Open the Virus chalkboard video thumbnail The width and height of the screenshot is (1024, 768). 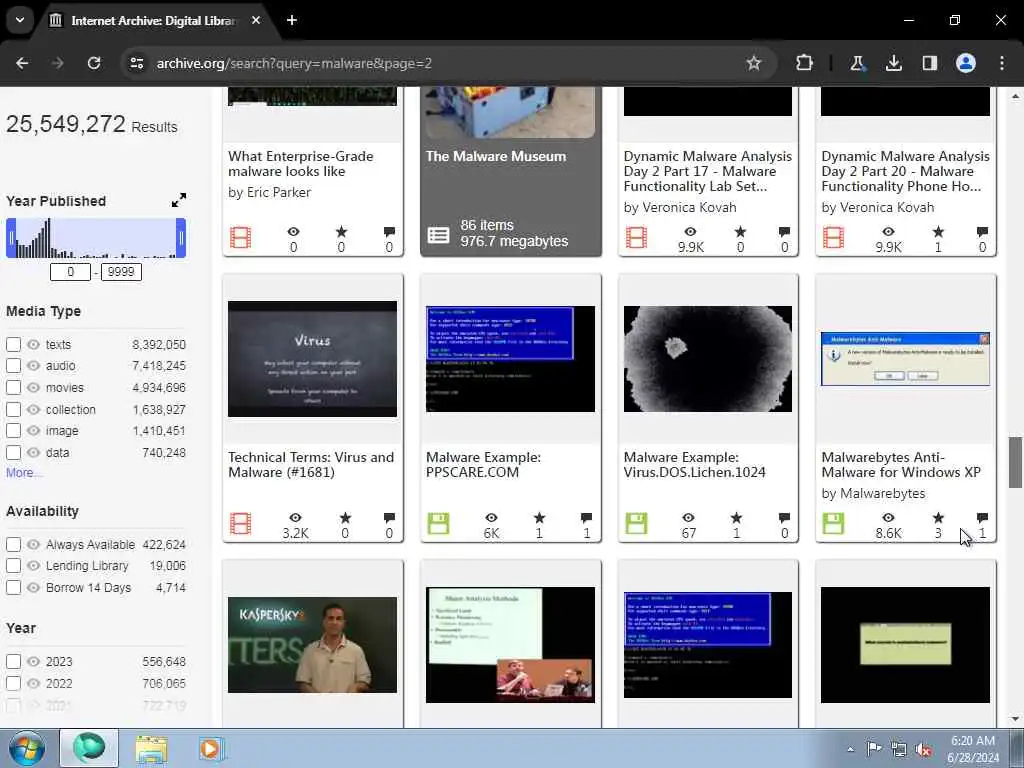click(x=312, y=359)
